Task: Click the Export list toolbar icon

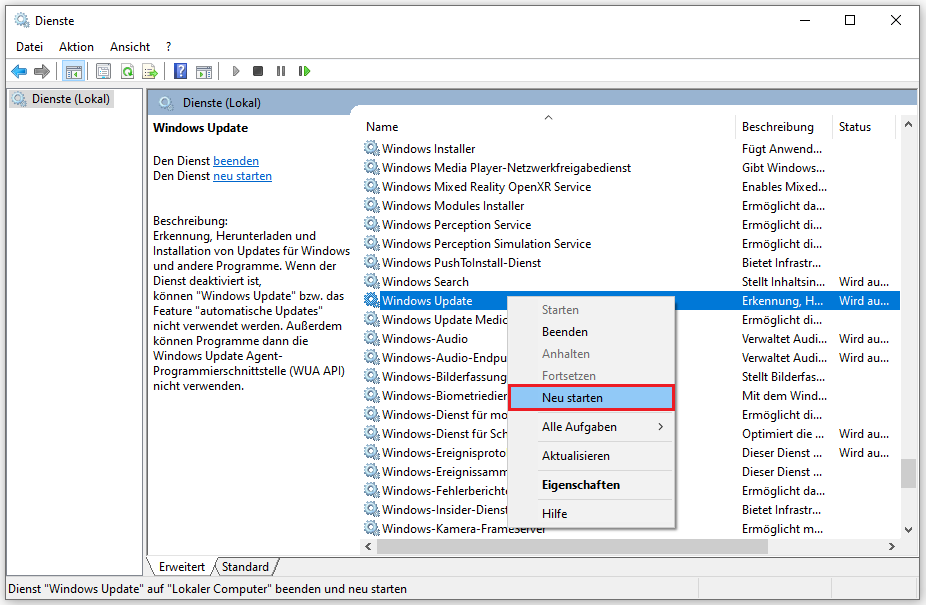Action: pos(150,71)
